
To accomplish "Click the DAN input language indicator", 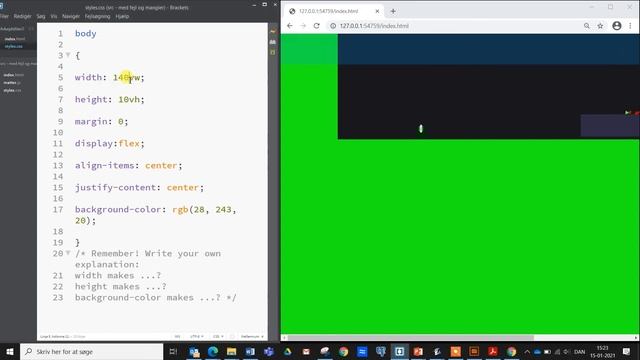I will pos(580,351).
